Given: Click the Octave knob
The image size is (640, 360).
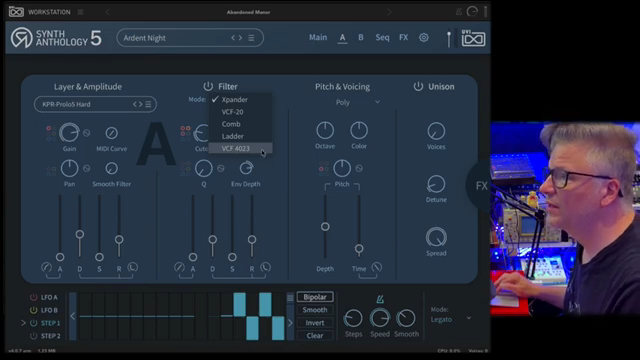Looking at the screenshot, I should 325,131.
